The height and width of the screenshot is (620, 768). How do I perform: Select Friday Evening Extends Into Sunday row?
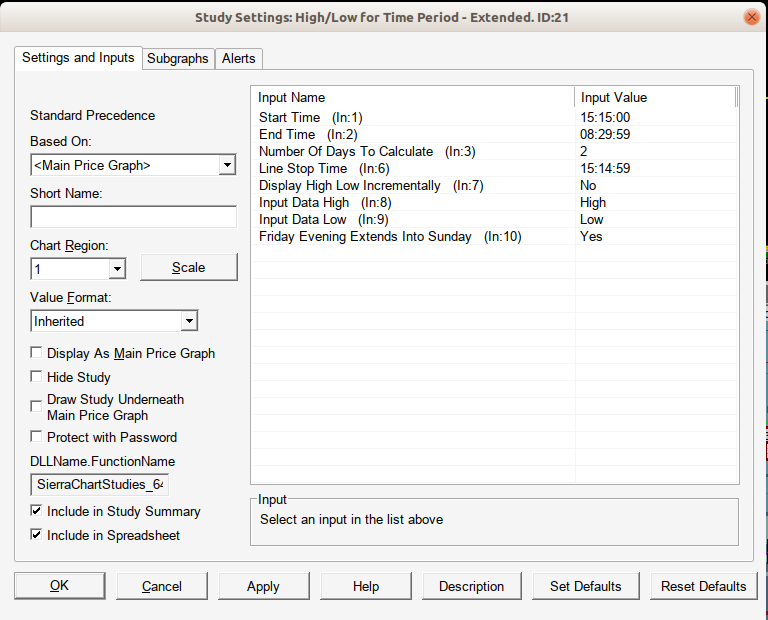pyautogui.click(x=494, y=237)
